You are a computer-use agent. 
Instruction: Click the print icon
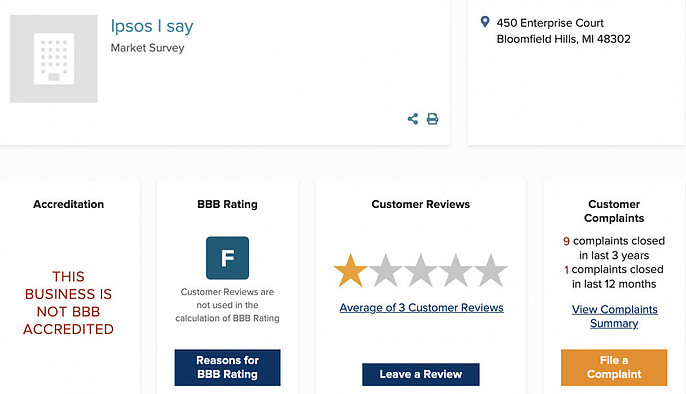tap(432, 119)
